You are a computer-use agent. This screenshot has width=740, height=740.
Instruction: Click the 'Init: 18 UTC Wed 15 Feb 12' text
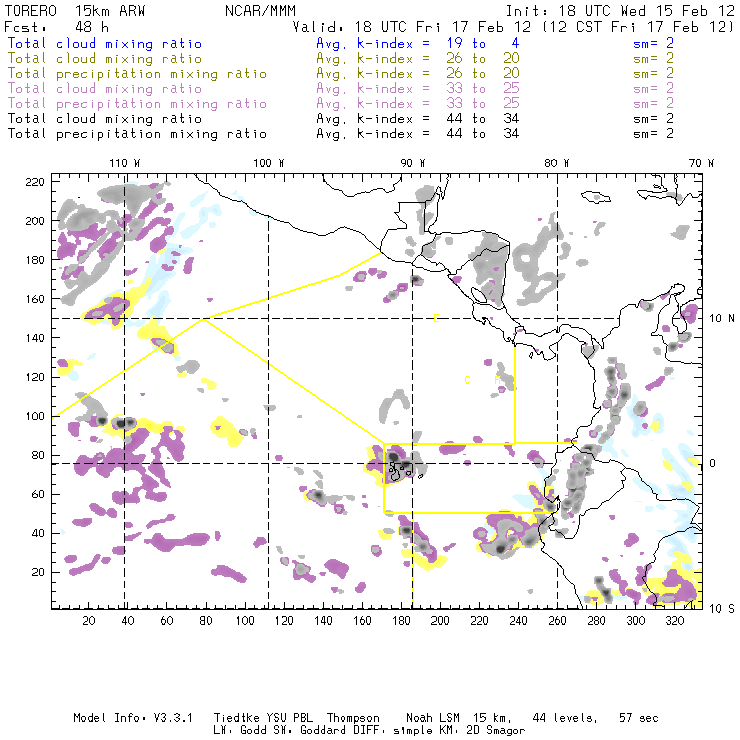point(620,11)
